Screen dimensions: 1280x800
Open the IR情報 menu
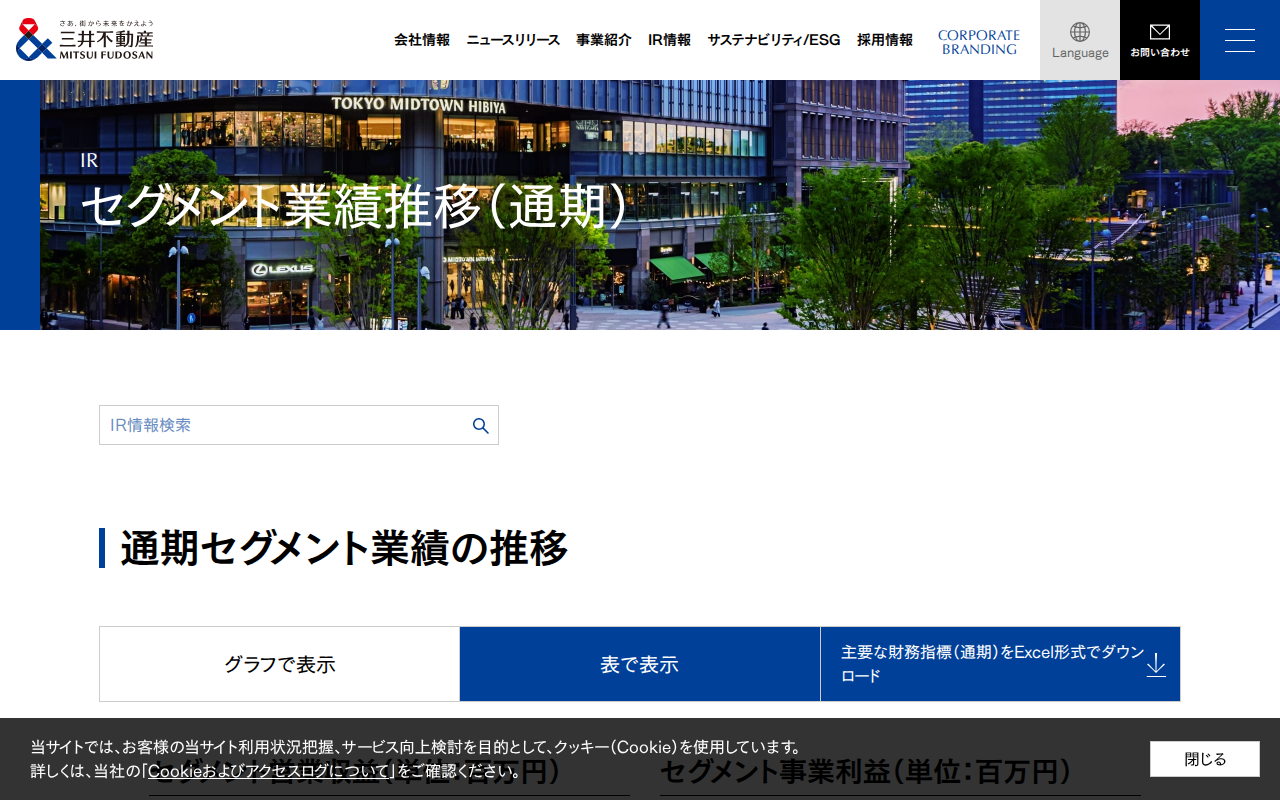669,40
